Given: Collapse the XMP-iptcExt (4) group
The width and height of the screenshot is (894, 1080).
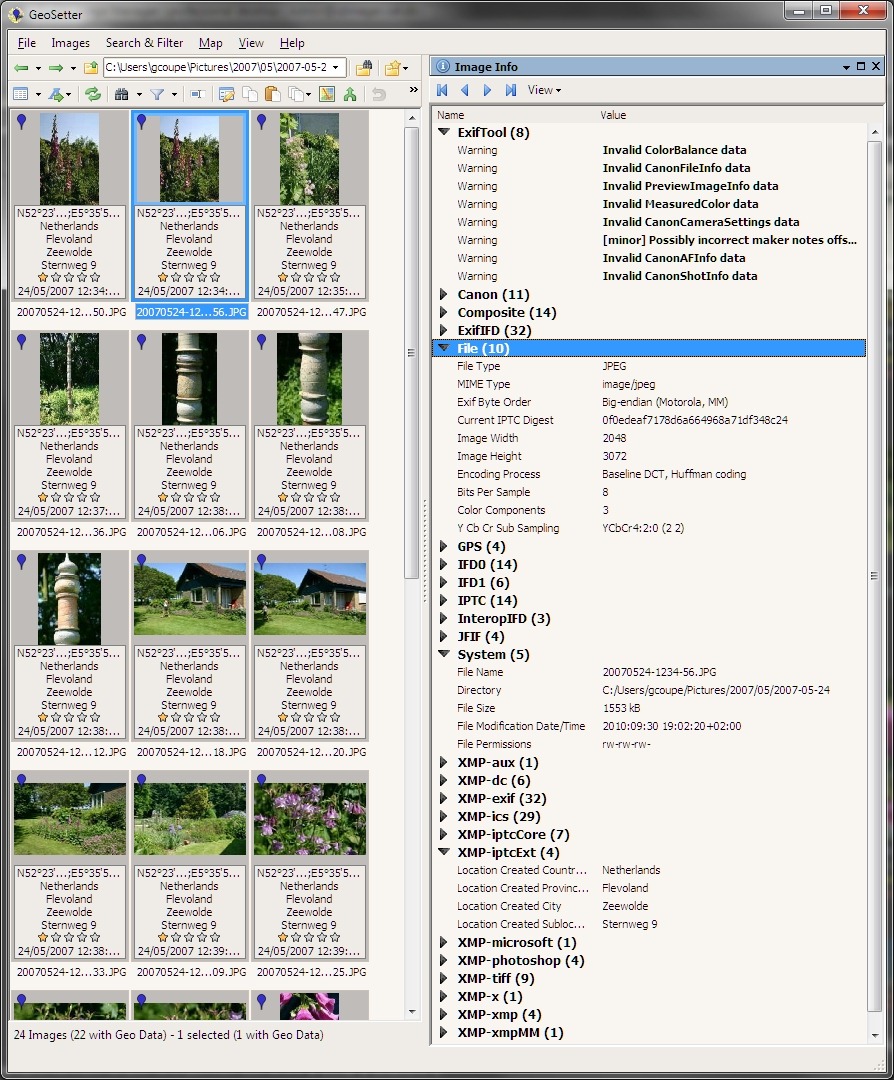Looking at the screenshot, I should (444, 852).
